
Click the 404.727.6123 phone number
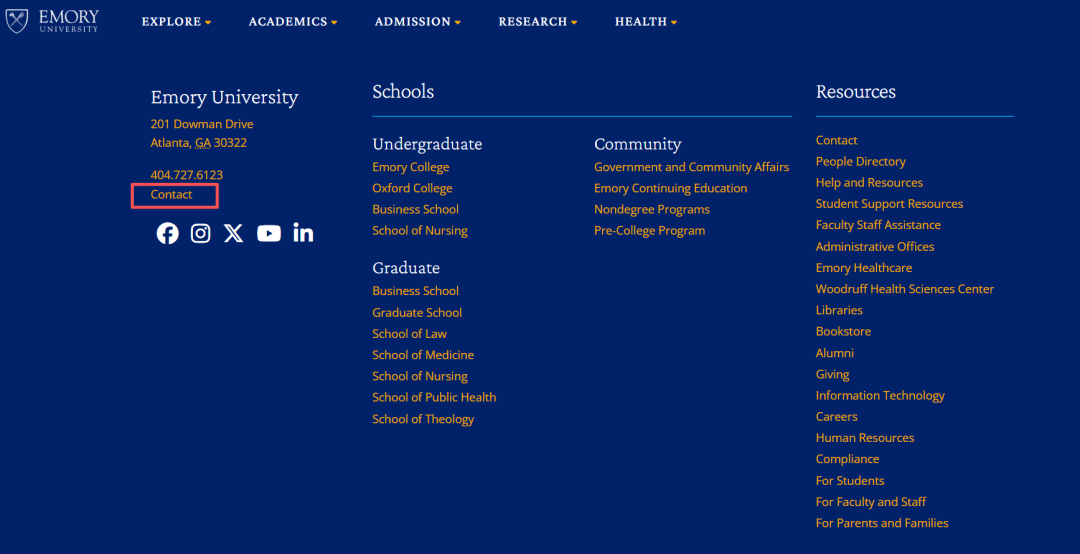(187, 175)
